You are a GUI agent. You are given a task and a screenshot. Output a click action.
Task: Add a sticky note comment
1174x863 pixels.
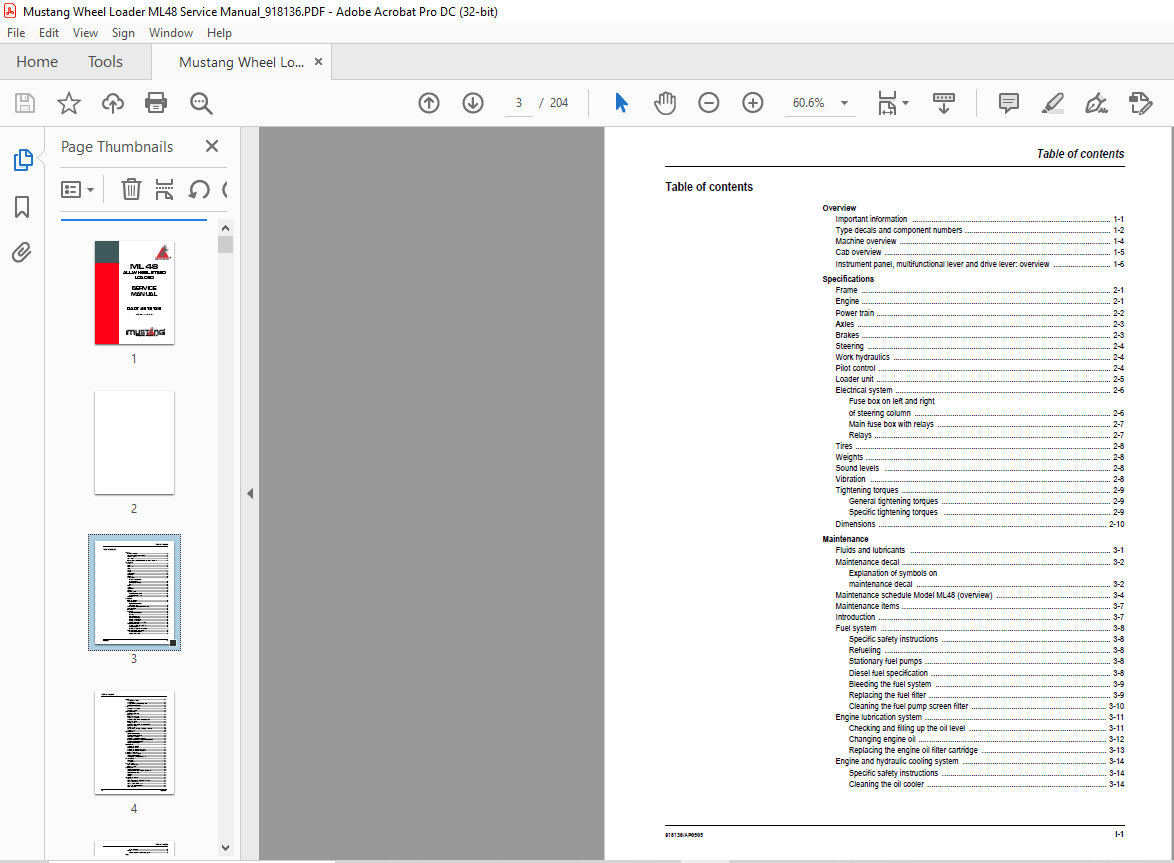1009,103
